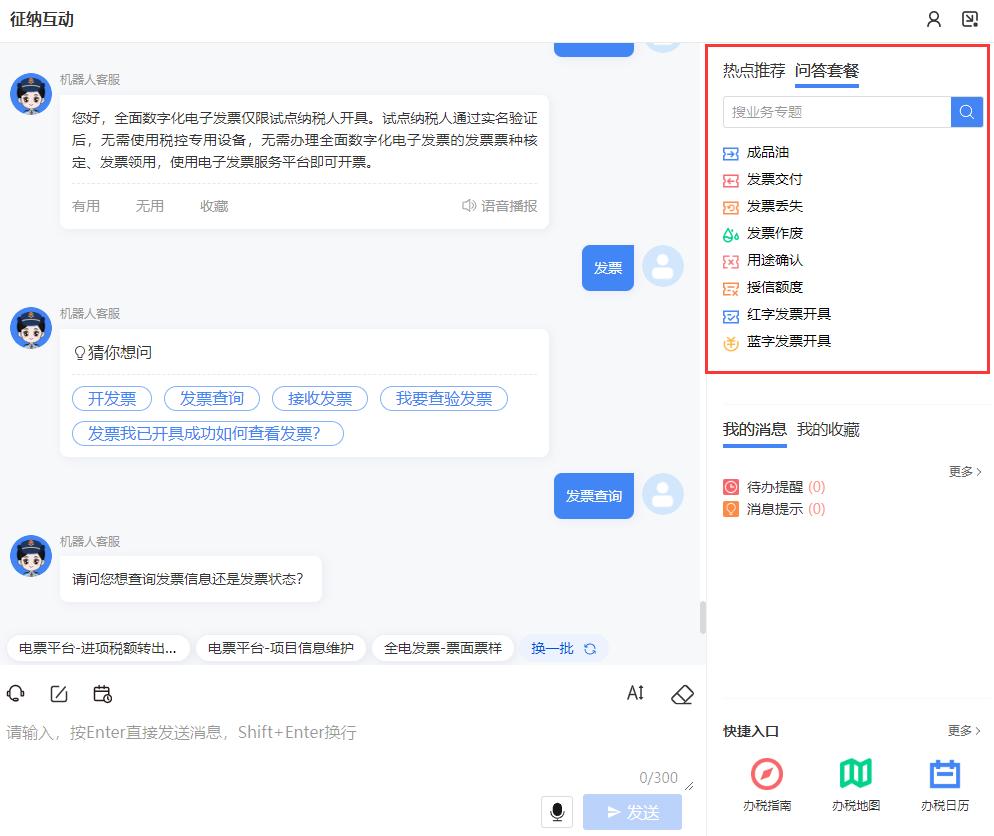994x836 pixels.
Task: Open the user profile icon at top right
Action: pos(933,19)
